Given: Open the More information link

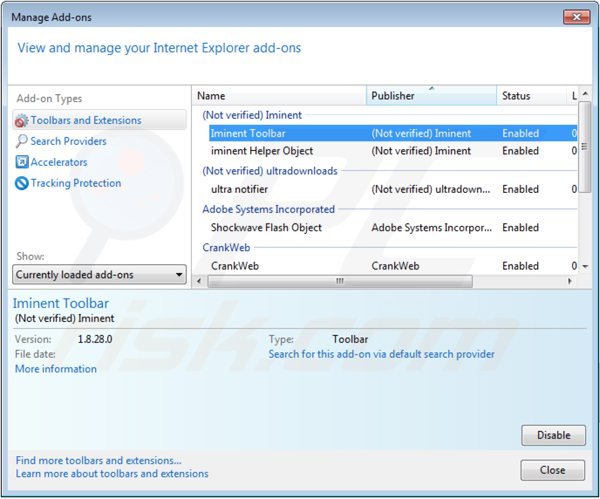Looking at the screenshot, I should pyautogui.click(x=56, y=369).
